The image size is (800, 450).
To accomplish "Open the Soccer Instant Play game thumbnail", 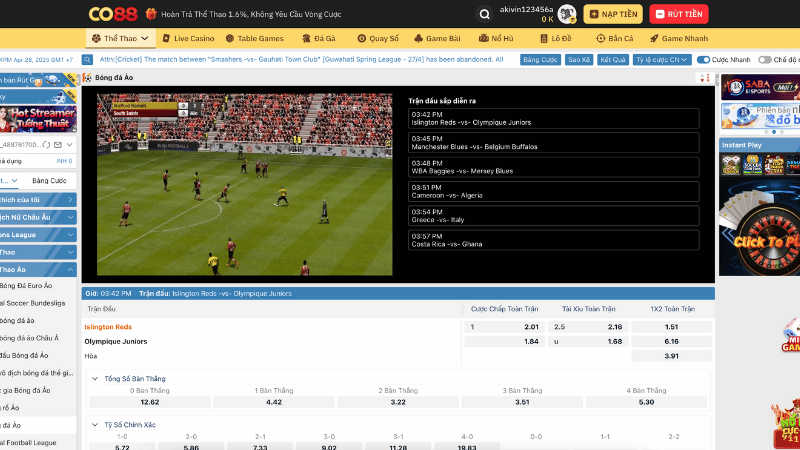I will [752, 165].
